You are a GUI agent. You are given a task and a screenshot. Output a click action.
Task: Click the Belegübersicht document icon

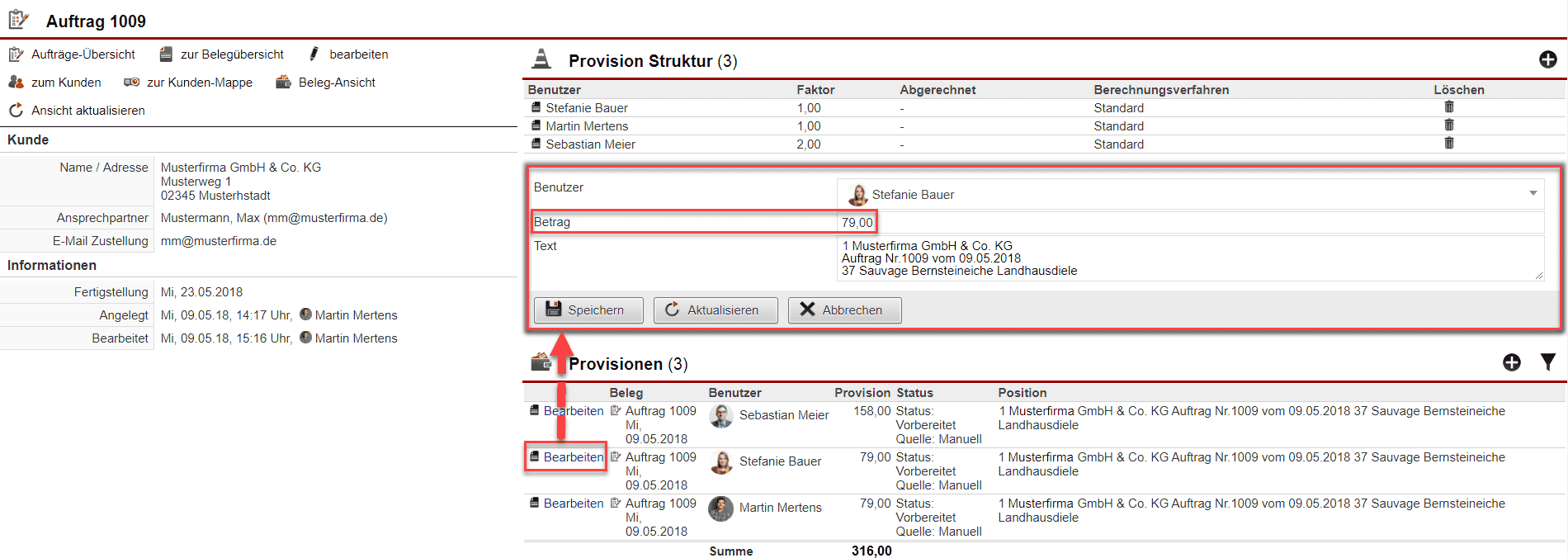(166, 54)
